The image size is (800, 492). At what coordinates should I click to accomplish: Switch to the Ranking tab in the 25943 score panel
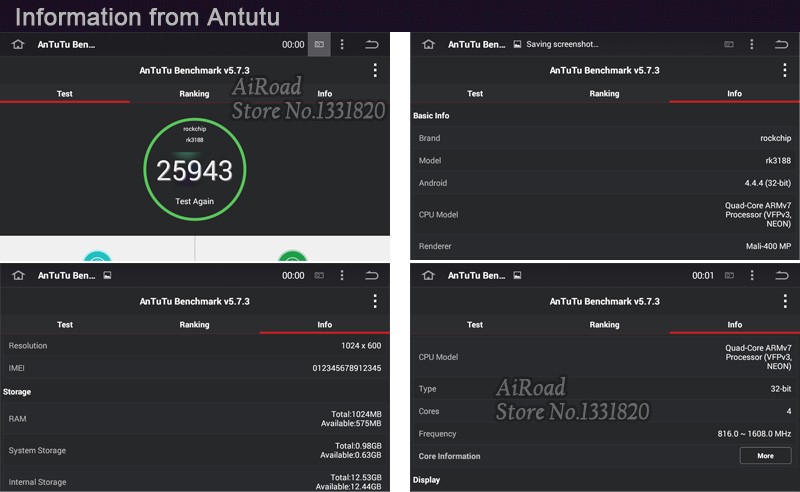tap(194, 94)
